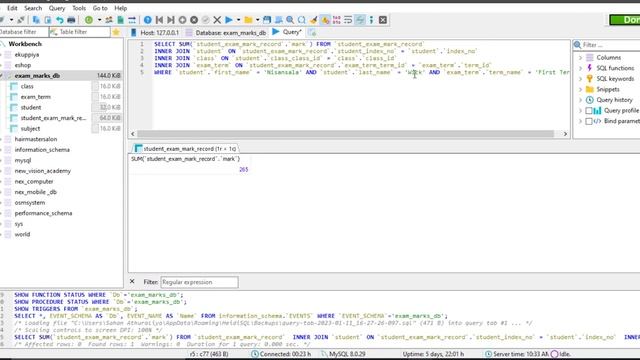
Task: Open the Go to menu
Action: (100, 8)
